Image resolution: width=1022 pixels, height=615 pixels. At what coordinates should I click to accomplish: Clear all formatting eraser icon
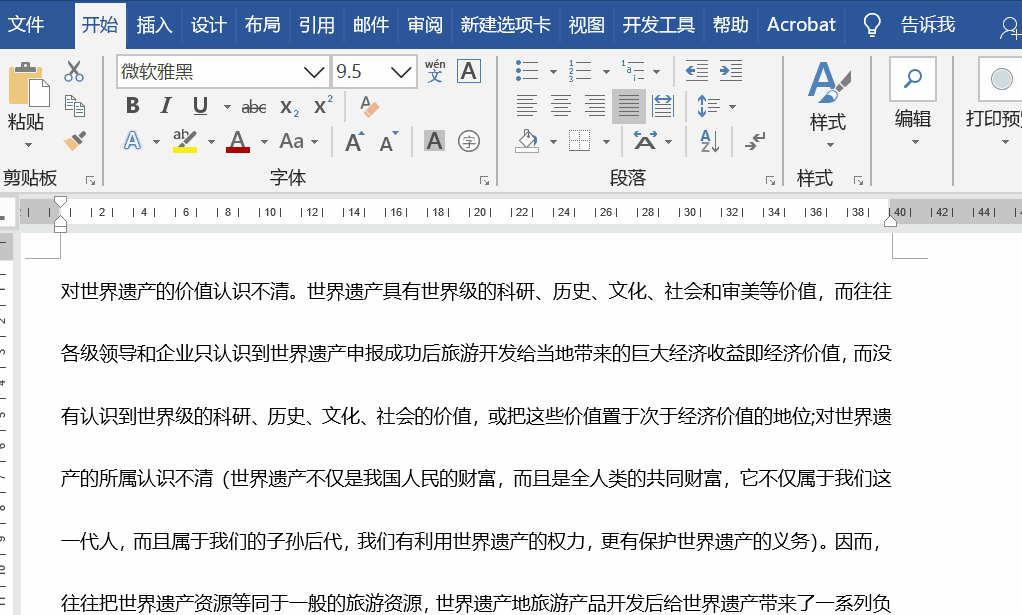tap(370, 106)
